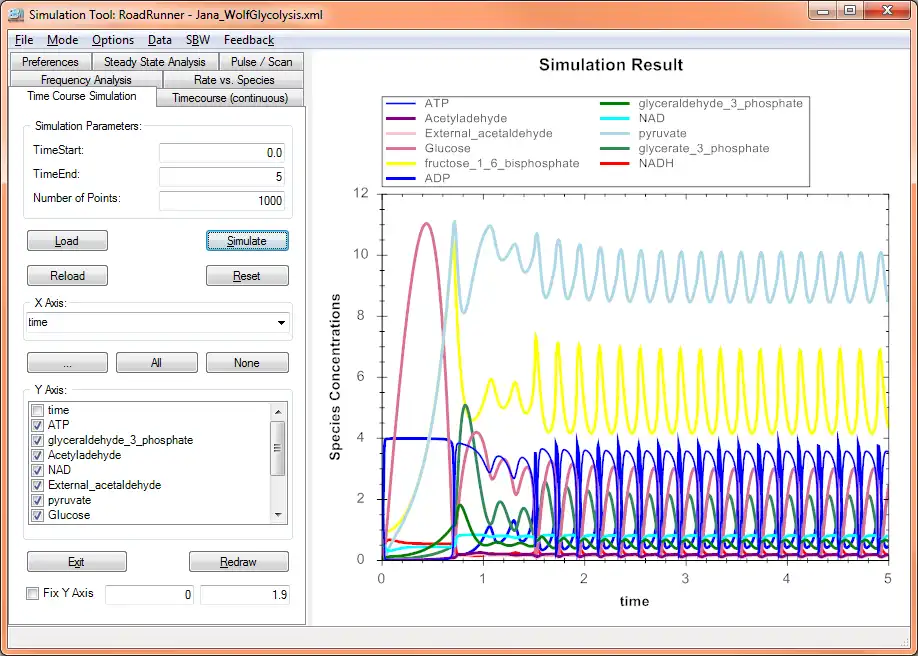Click the Fix Y Axis minimum field
Viewport: 918px width, 656px height.
(x=149, y=594)
